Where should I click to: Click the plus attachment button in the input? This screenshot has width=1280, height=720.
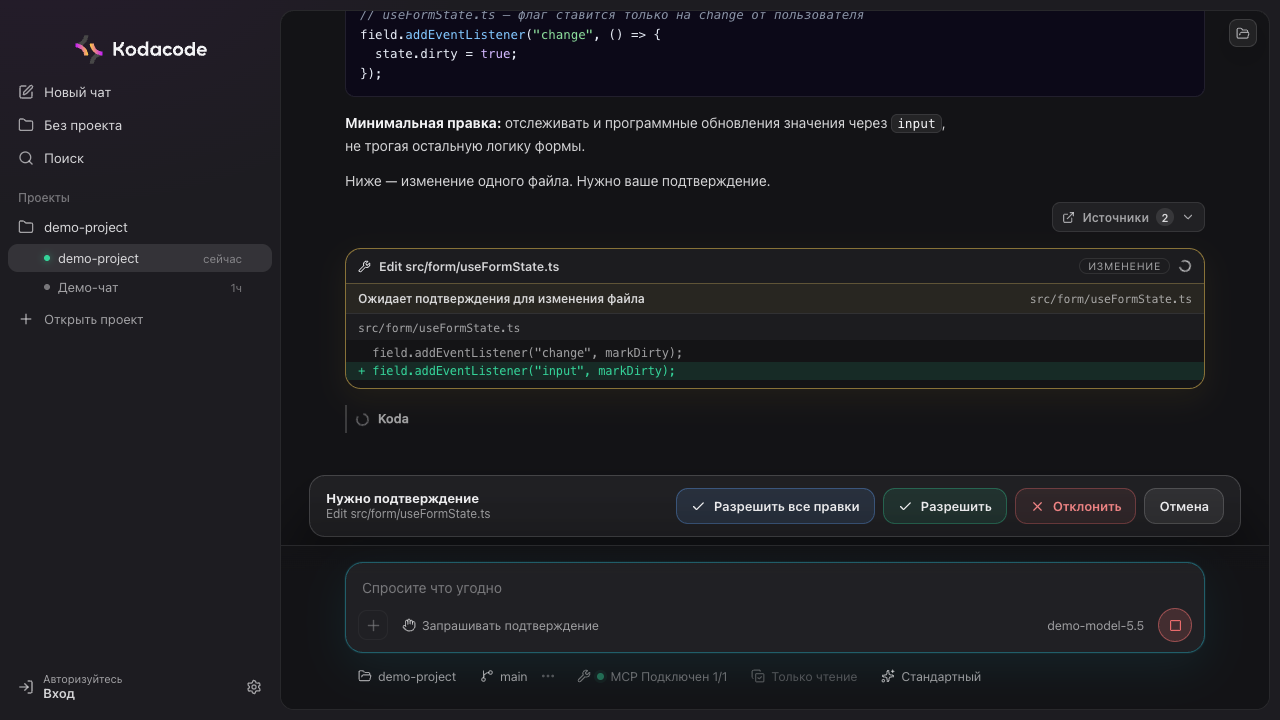[x=373, y=625]
